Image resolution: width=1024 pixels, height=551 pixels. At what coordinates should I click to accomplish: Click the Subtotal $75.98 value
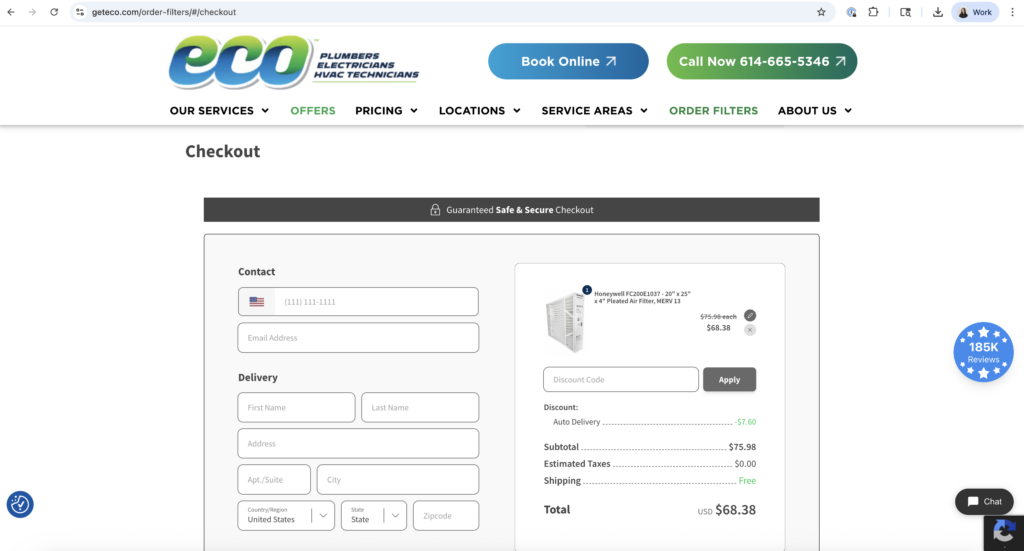[743, 447]
